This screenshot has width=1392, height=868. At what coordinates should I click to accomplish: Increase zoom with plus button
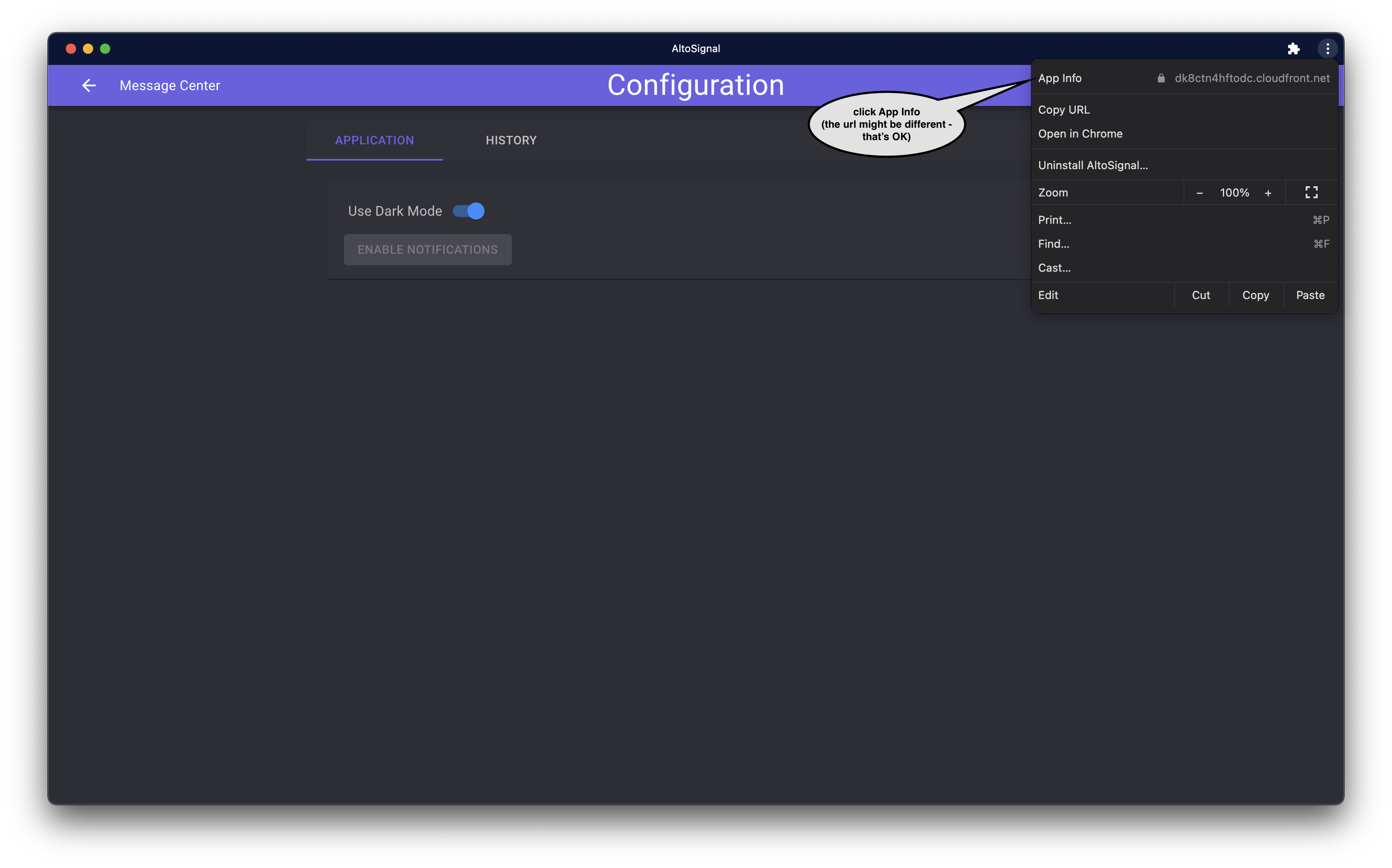coord(1268,193)
